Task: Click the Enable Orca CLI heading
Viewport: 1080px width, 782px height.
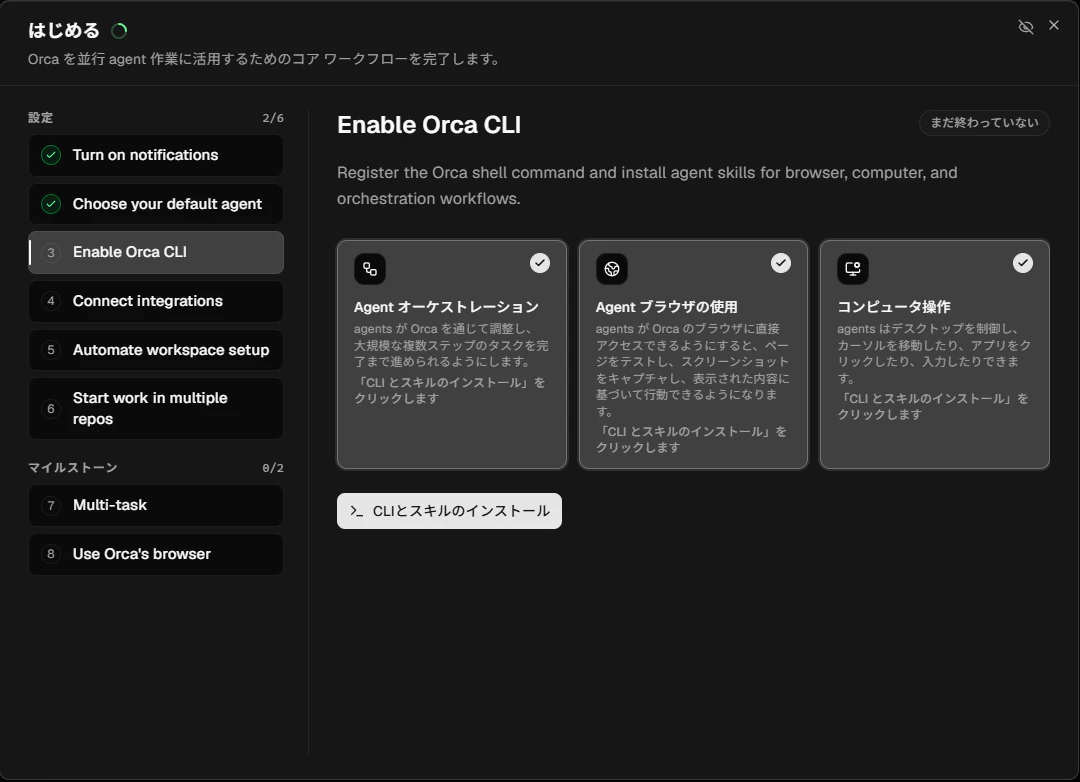Action: point(429,125)
